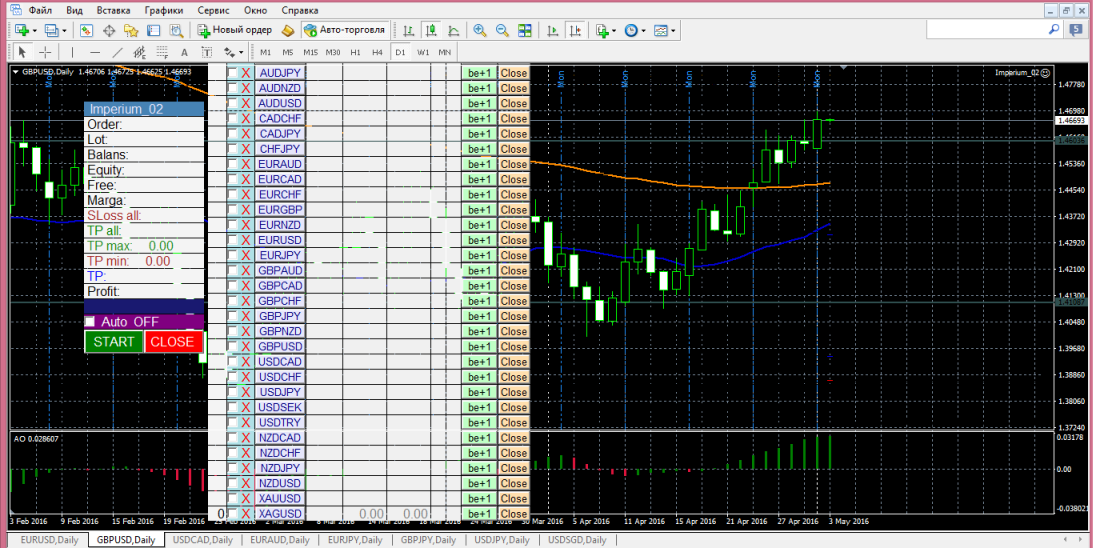Select the trendline drawing tool
This screenshot has height=548, width=1096.
tap(117, 52)
